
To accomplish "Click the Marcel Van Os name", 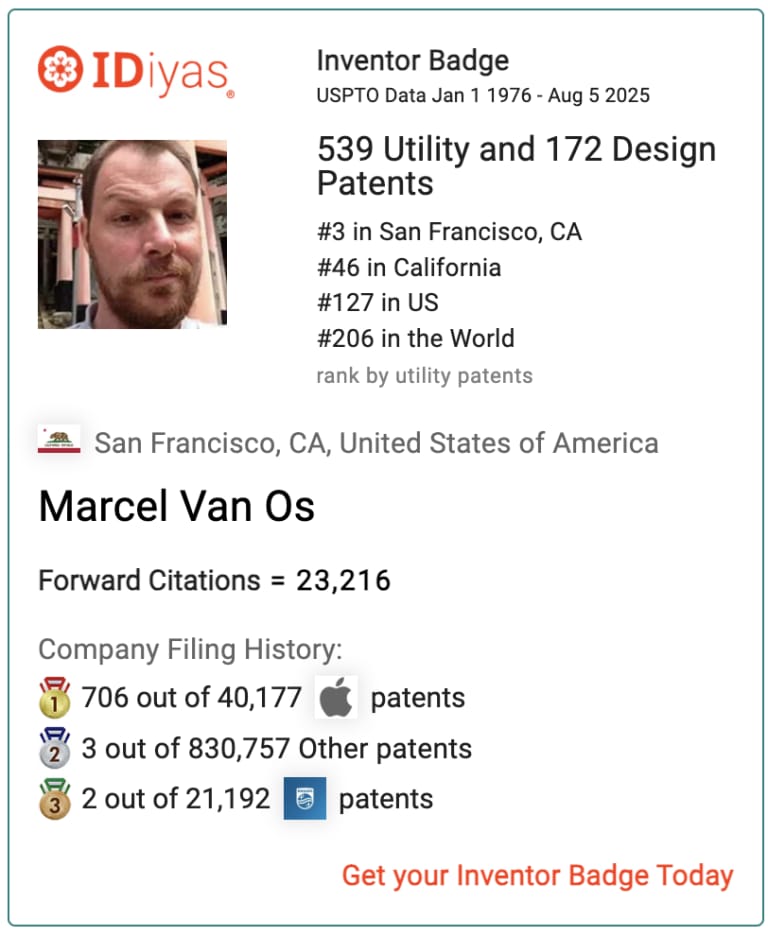I will click(177, 507).
